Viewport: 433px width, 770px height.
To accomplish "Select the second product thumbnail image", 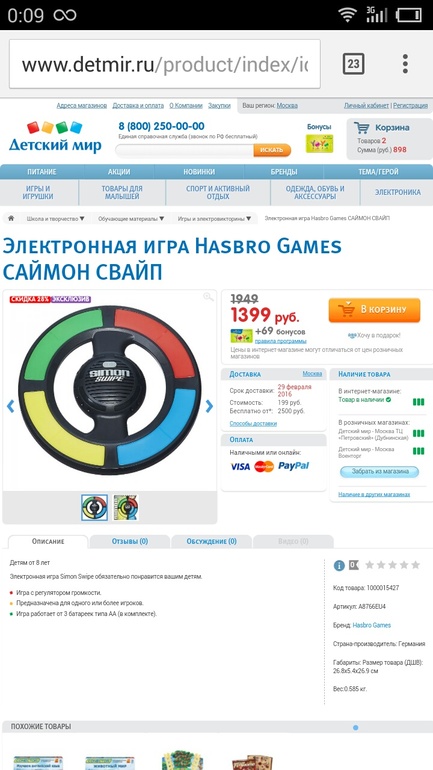I will click(126, 508).
